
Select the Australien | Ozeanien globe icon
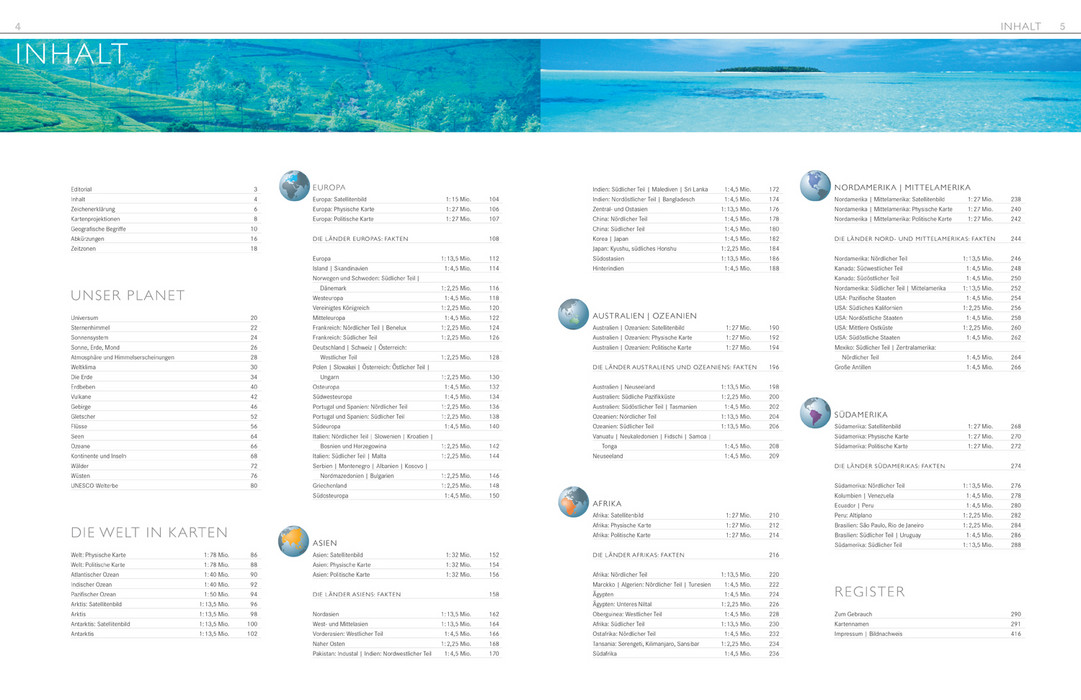[x=574, y=315]
